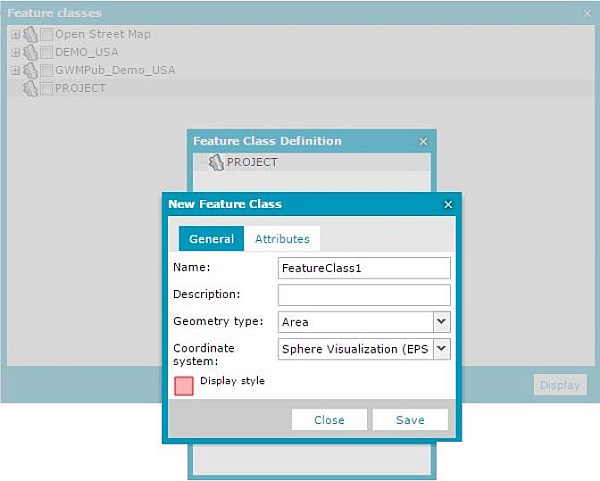Click the Open Street Map layer icon

click(x=31, y=34)
